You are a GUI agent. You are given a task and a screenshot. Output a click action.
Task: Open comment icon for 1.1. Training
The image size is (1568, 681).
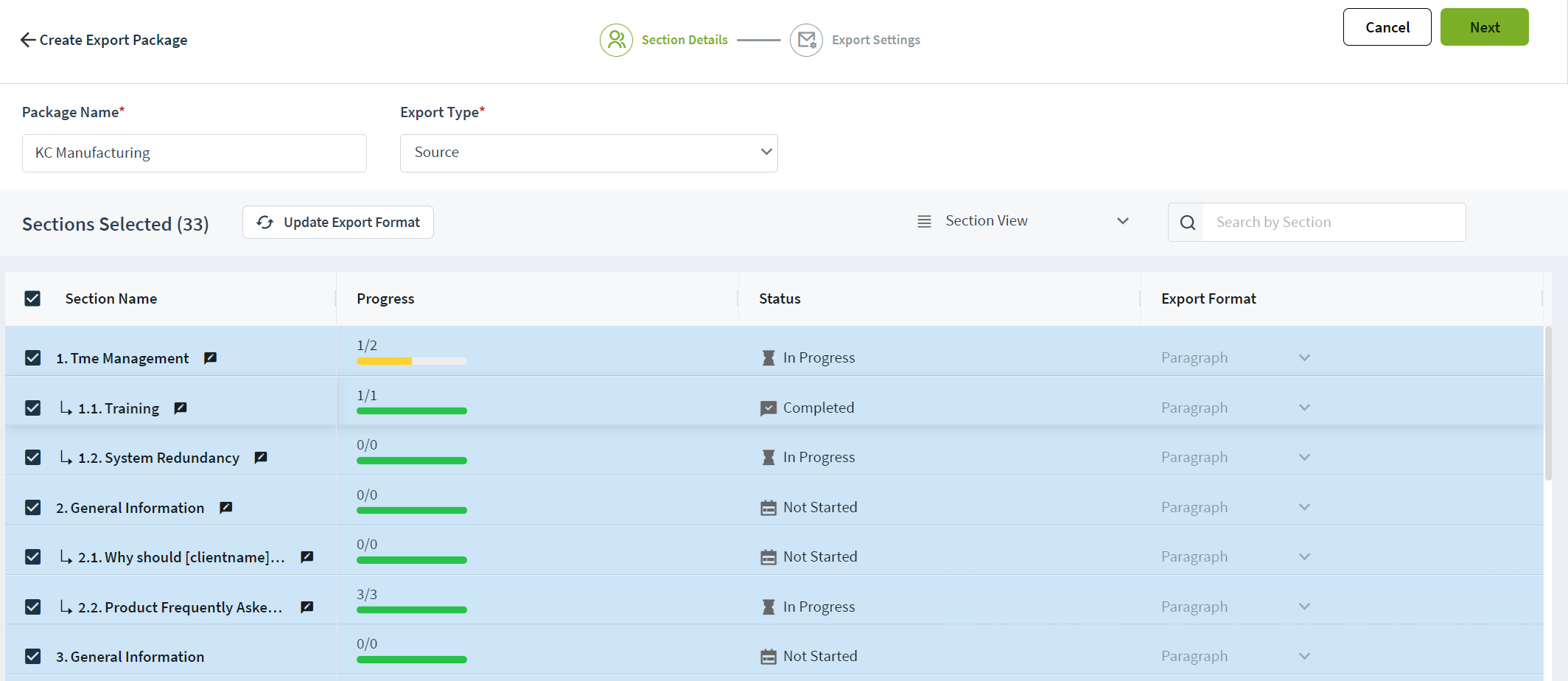pyautogui.click(x=181, y=408)
